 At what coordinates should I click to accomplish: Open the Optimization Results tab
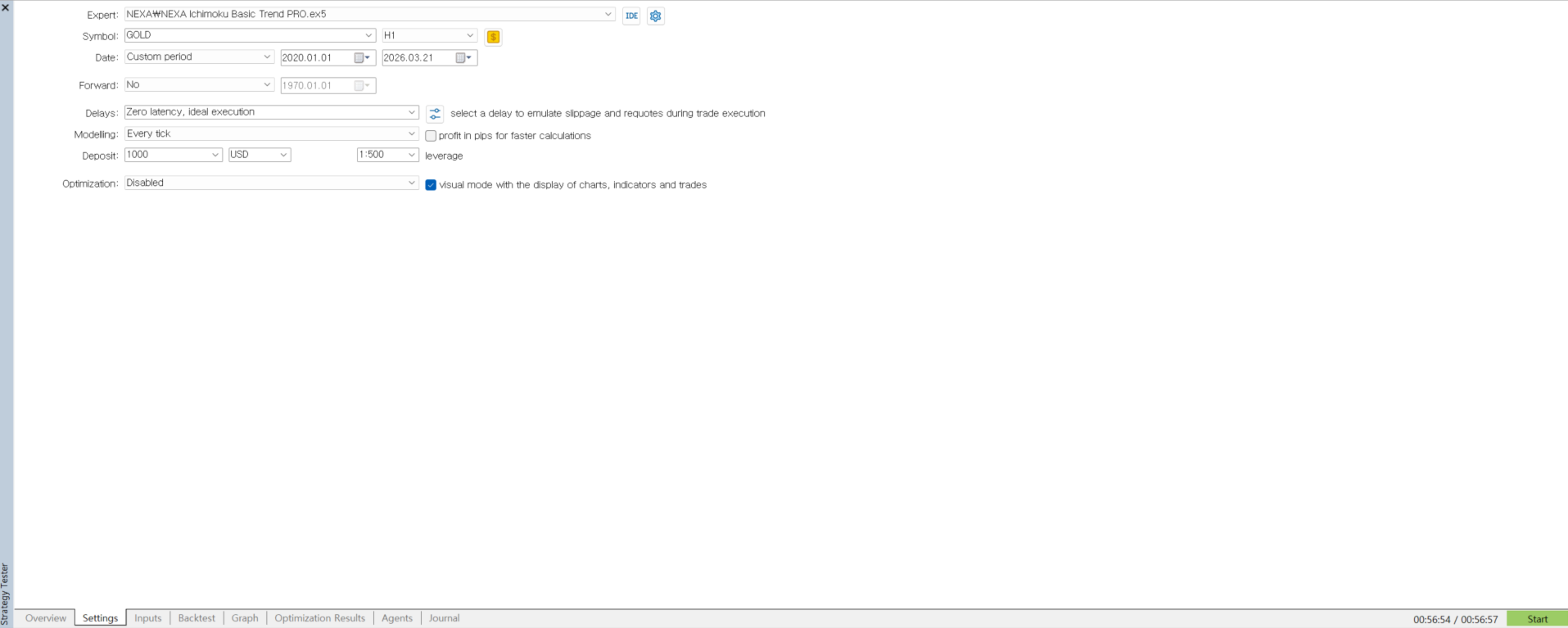[320, 618]
